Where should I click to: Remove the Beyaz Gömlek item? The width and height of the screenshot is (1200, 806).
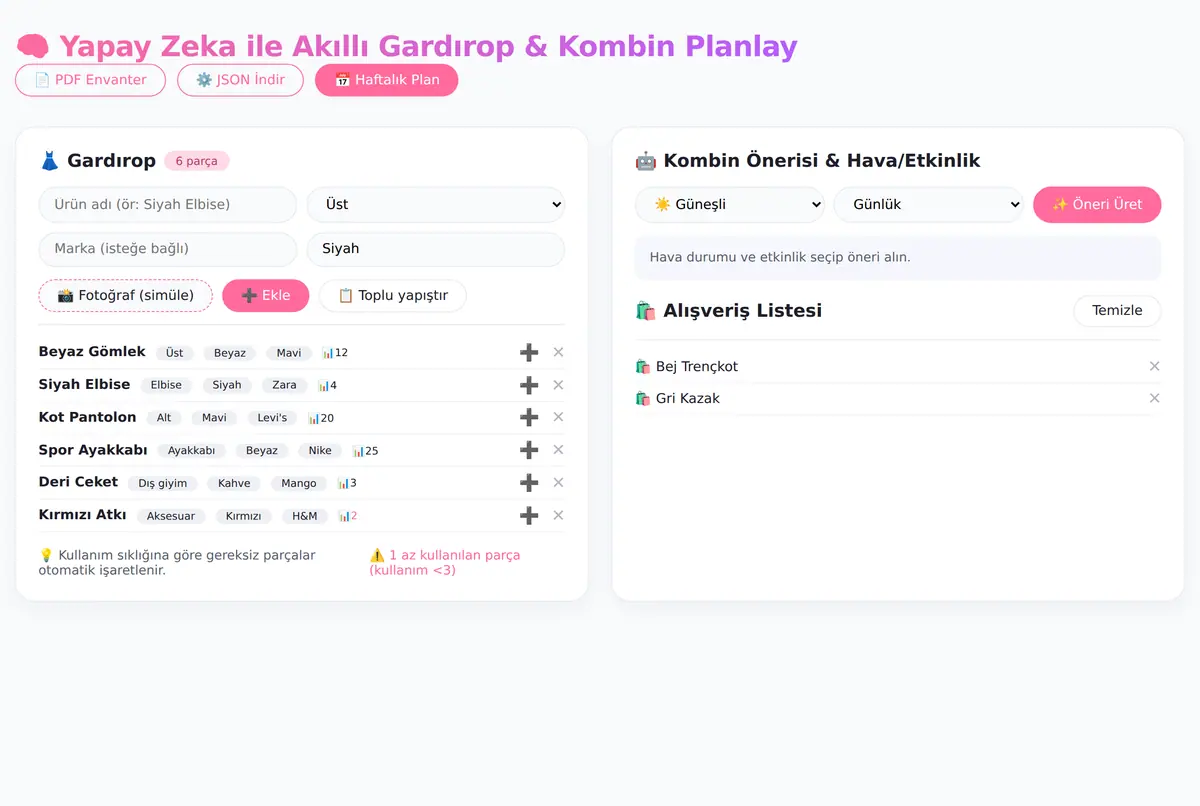click(x=558, y=352)
